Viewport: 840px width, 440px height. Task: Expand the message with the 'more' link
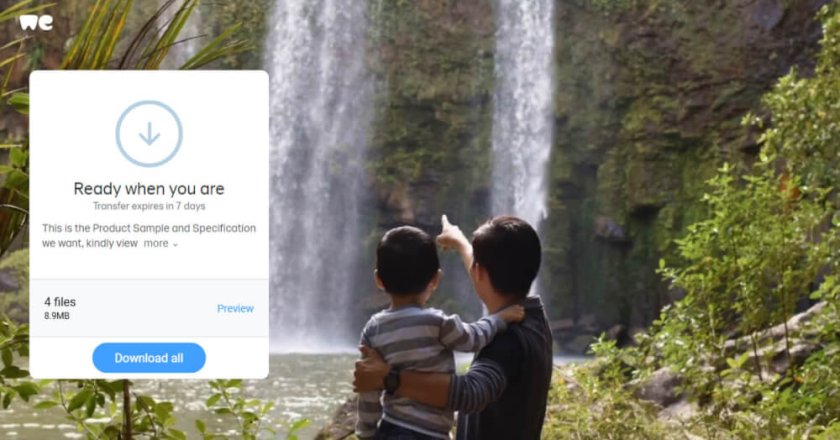point(156,243)
